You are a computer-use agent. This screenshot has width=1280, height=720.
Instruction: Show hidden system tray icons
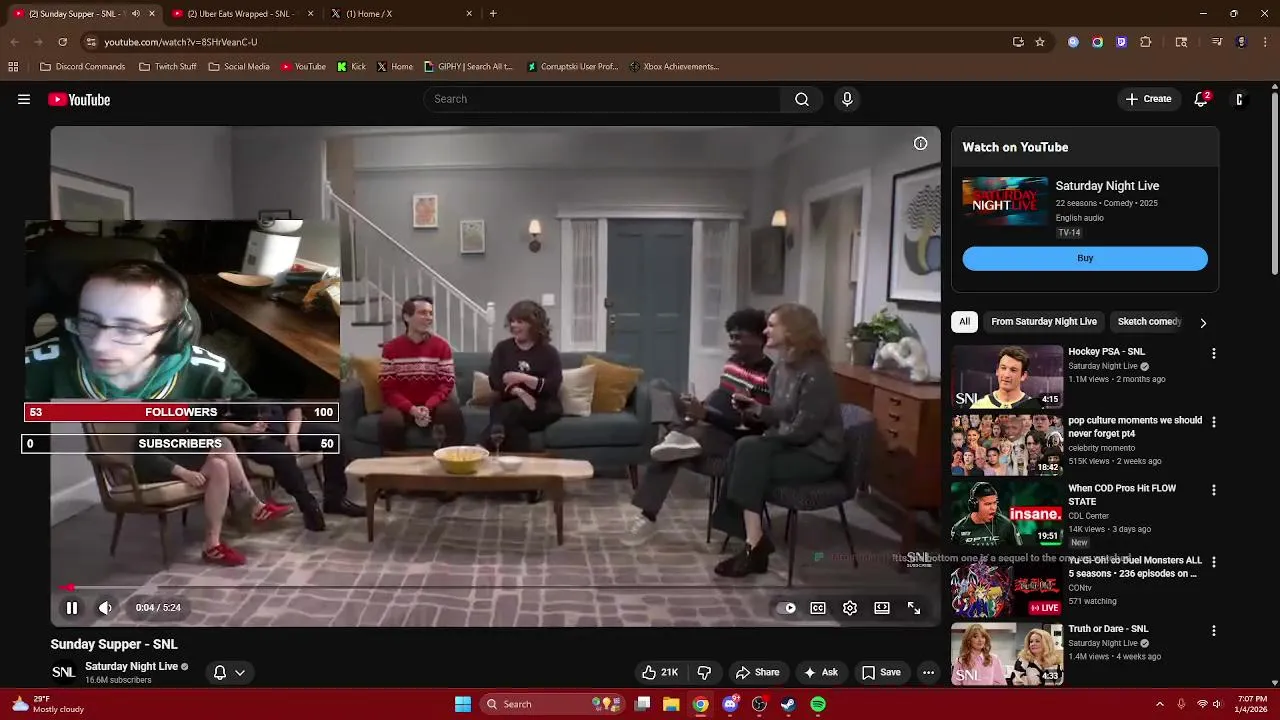1159,704
